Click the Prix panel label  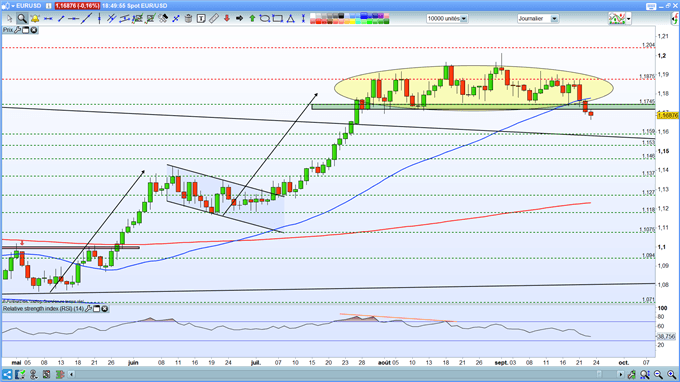[x=8, y=30]
